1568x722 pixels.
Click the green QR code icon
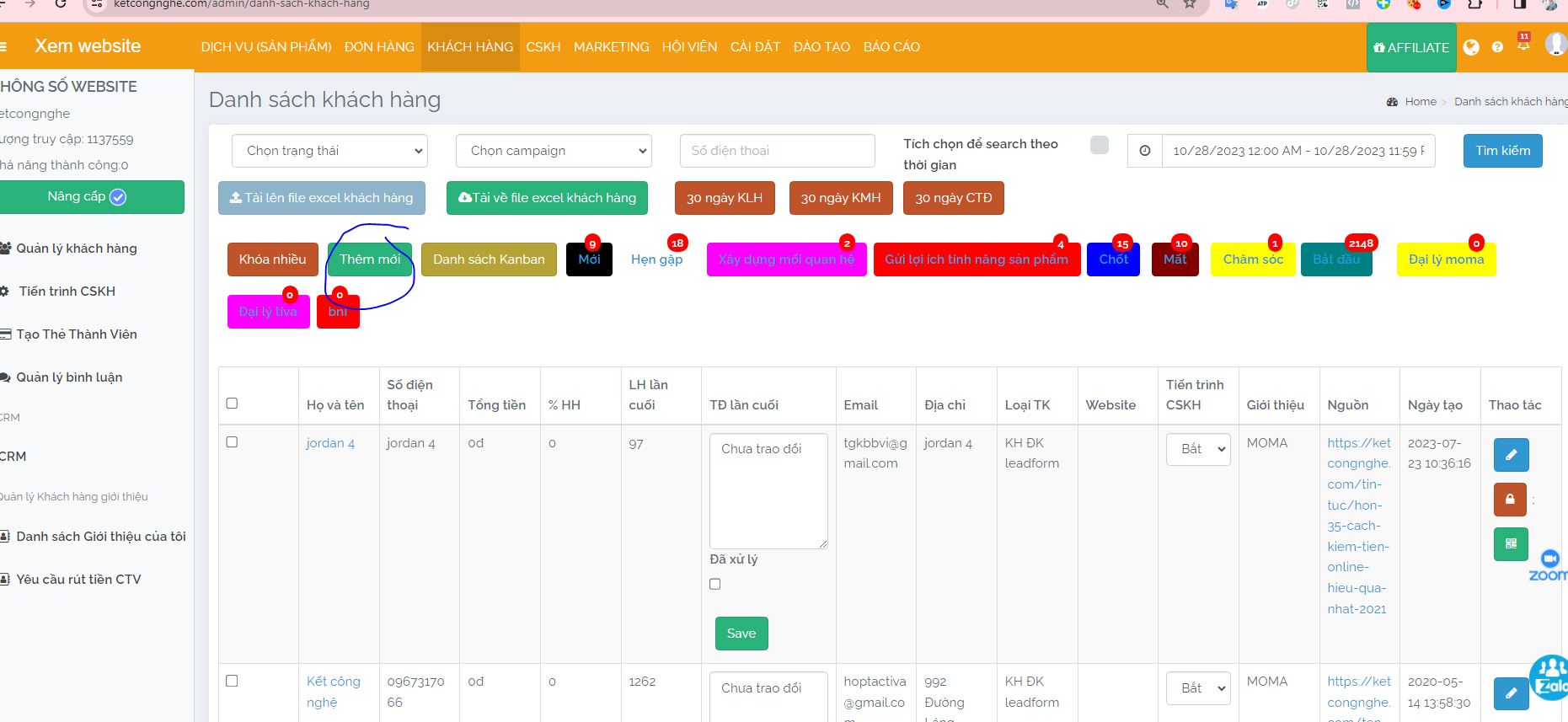(x=1510, y=543)
